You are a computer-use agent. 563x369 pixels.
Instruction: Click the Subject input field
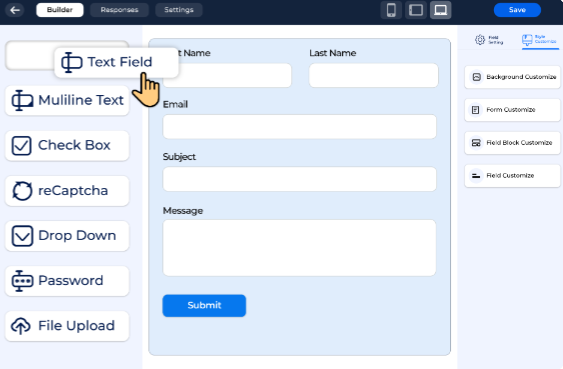(299, 179)
